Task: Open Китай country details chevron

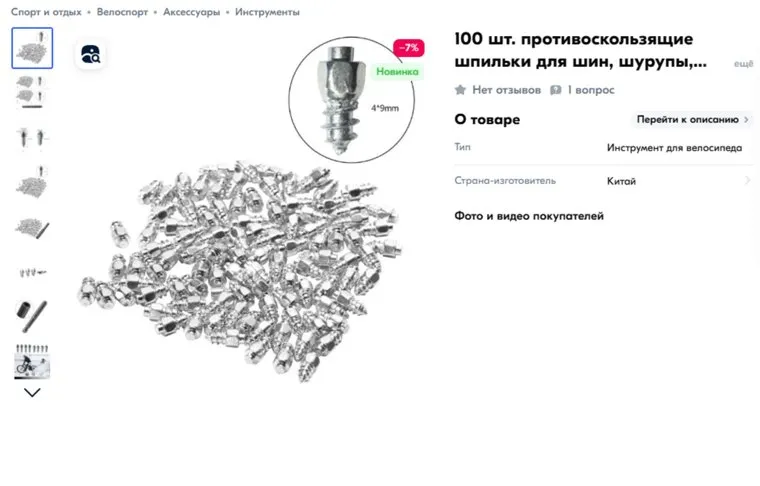Action: [x=747, y=181]
